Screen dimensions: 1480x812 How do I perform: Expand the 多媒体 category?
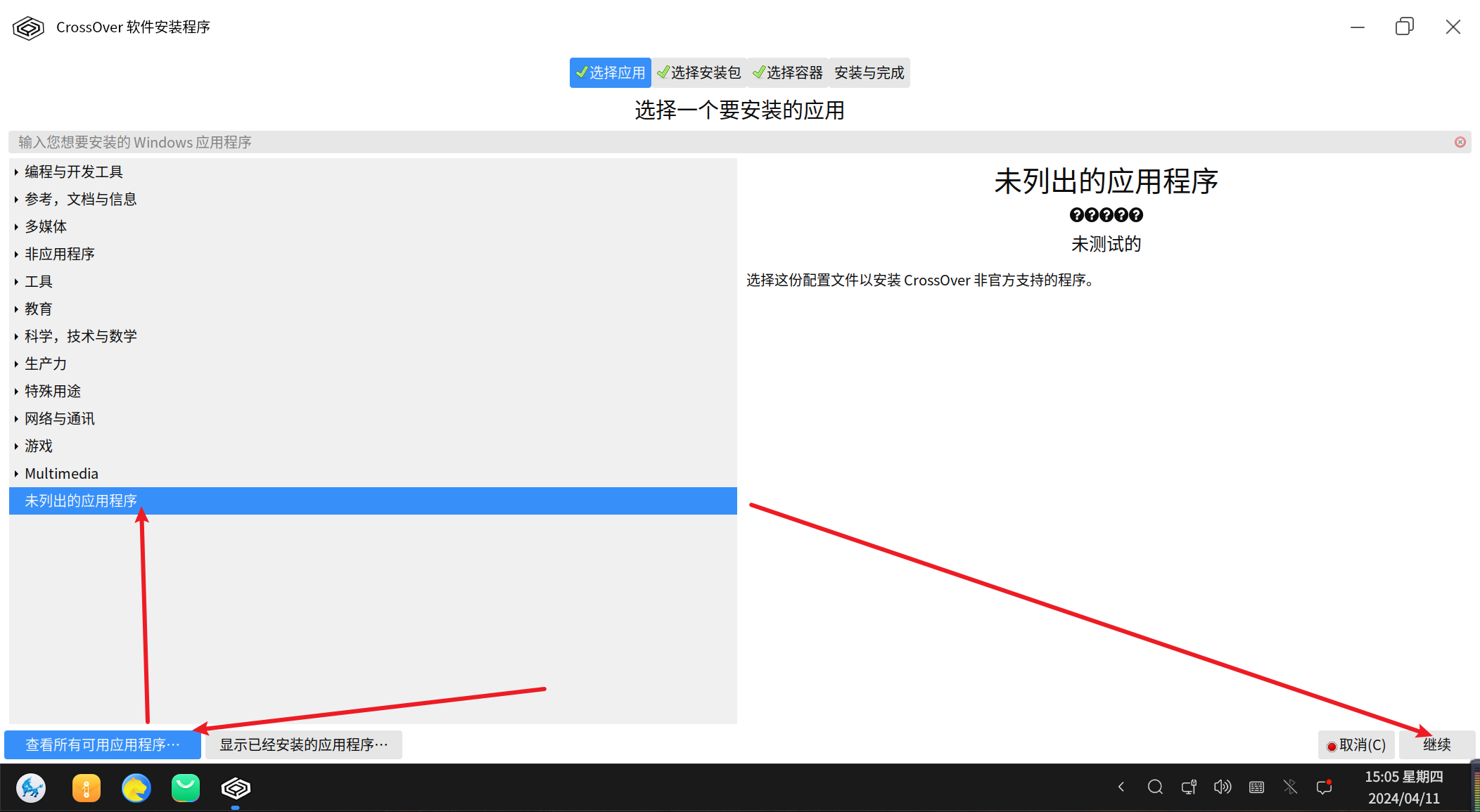(16, 227)
